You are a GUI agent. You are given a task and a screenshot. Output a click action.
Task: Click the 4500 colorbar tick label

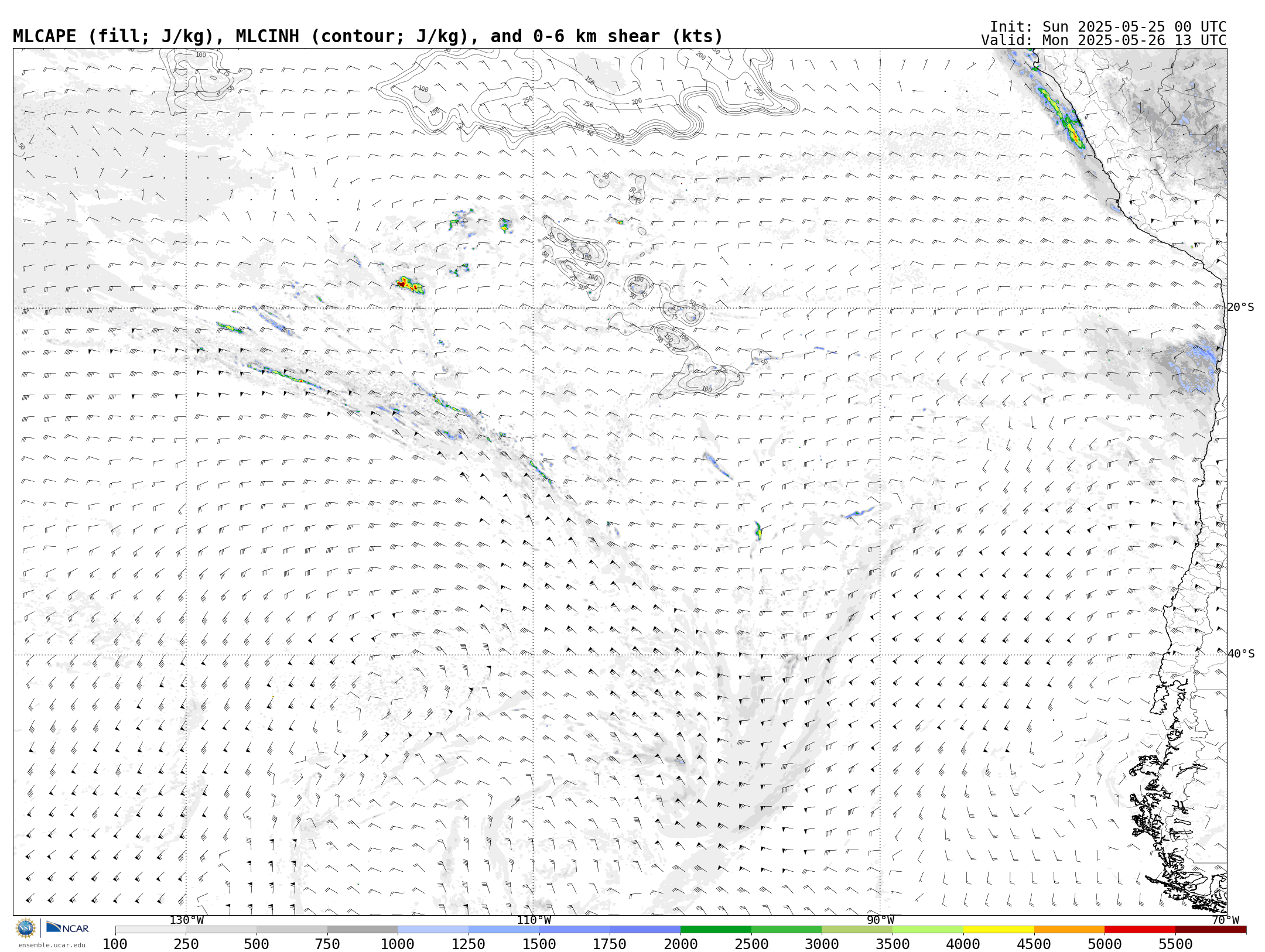pyautogui.click(x=1034, y=944)
